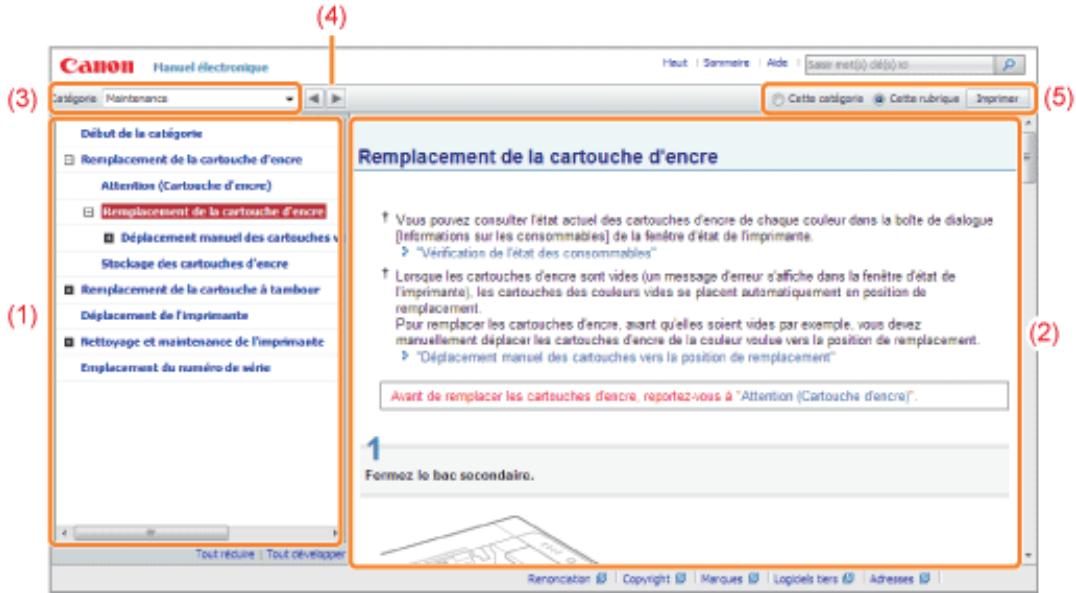Go to next topic arrow button
1076x593 pixels.
[336, 98]
